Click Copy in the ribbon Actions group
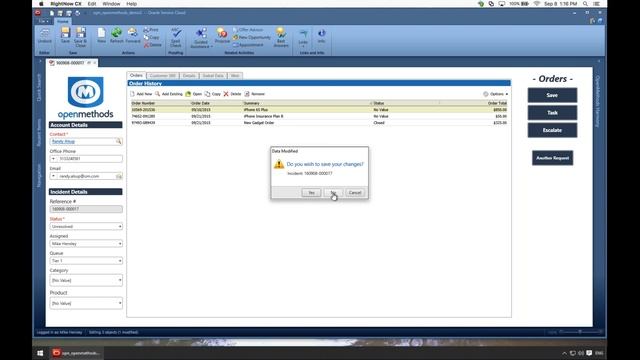This screenshot has width=640, height=360. pyautogui.click(x=151, y=37)
